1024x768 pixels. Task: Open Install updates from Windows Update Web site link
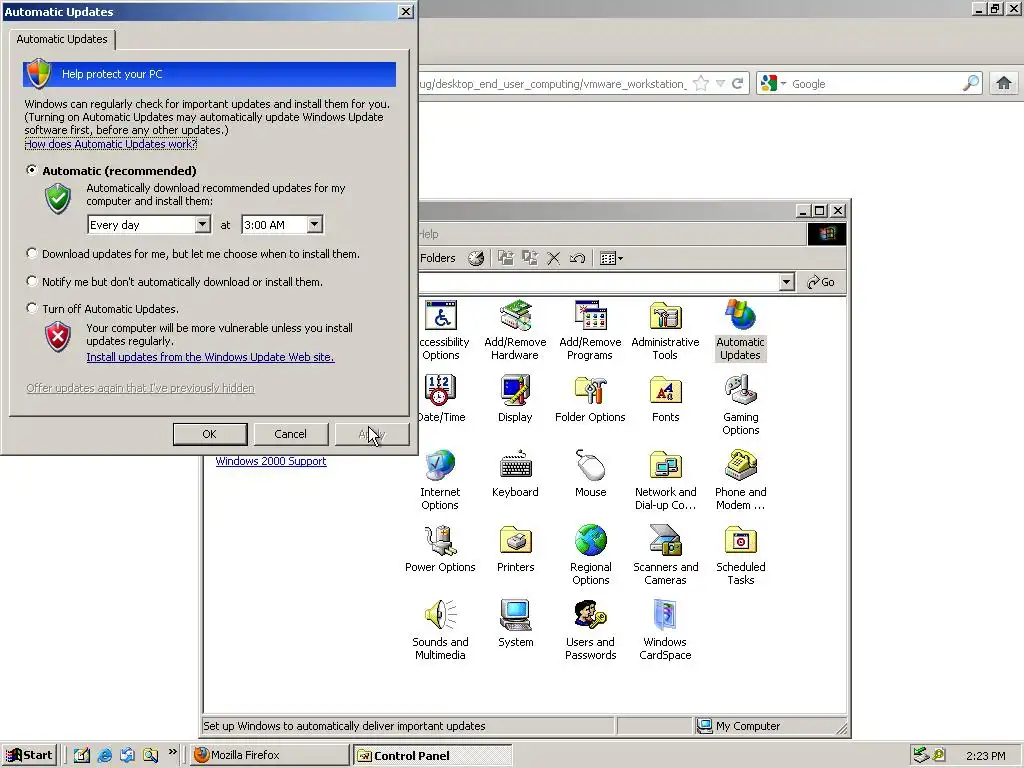click(210, 357)
